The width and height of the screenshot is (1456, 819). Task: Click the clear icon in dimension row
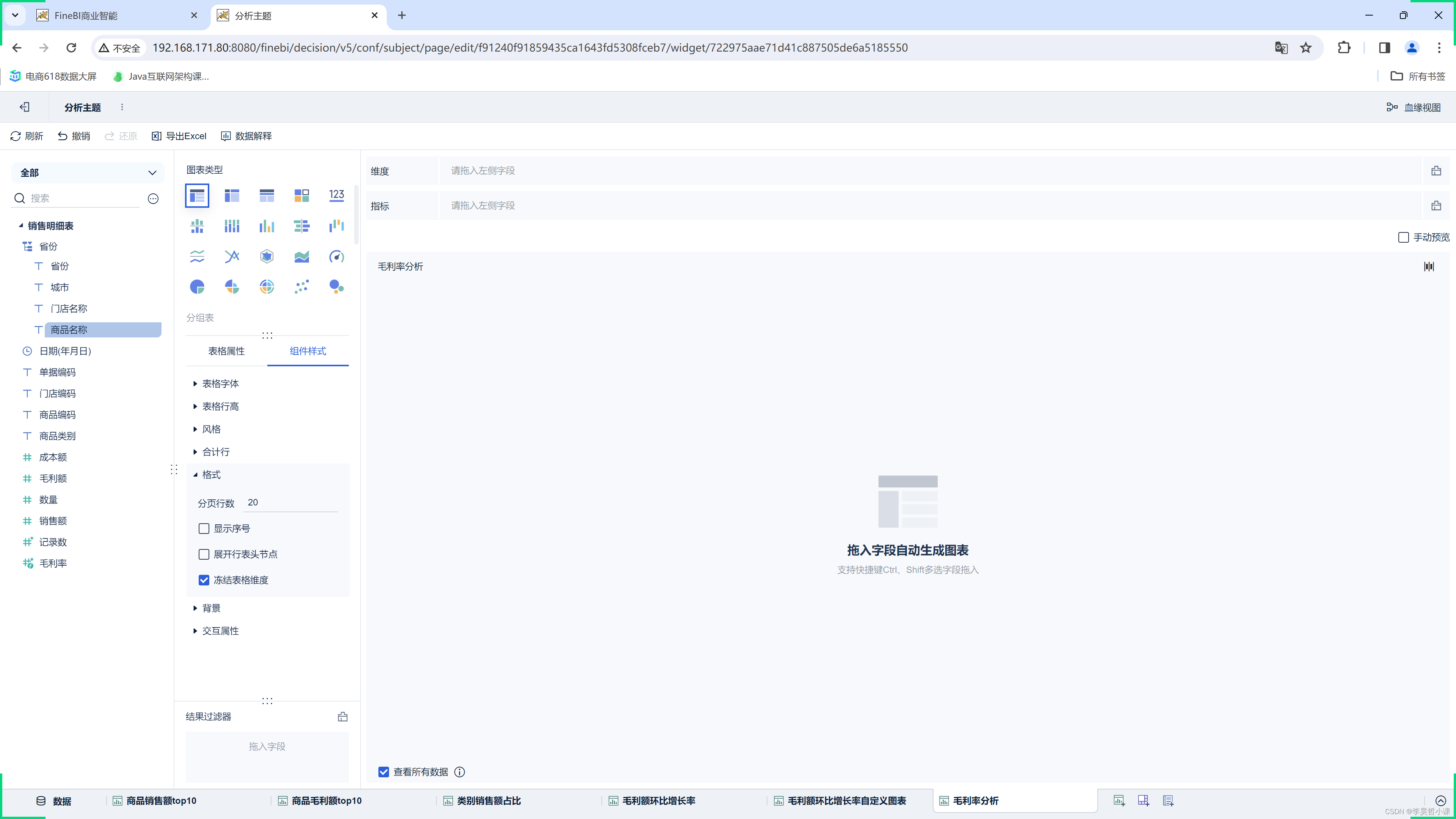click(x=1436, y=171)
